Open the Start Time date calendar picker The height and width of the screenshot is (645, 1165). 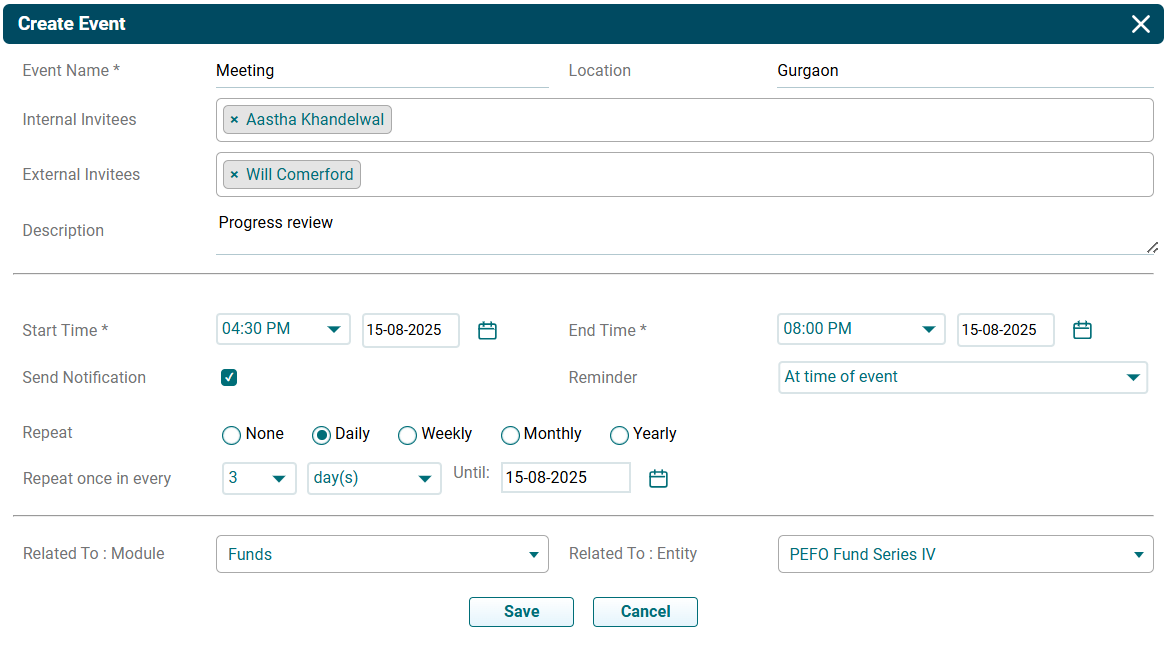tap(487, 330)
